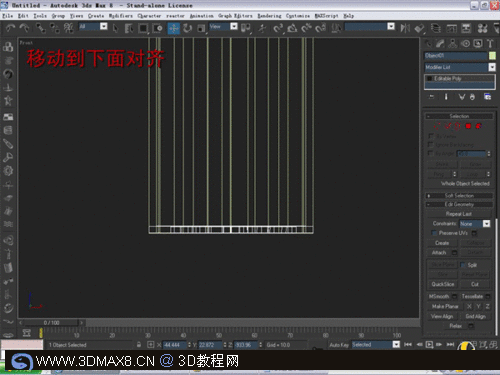
Task: Toggle the Selection Lock padlock icon
Action: 139,345
